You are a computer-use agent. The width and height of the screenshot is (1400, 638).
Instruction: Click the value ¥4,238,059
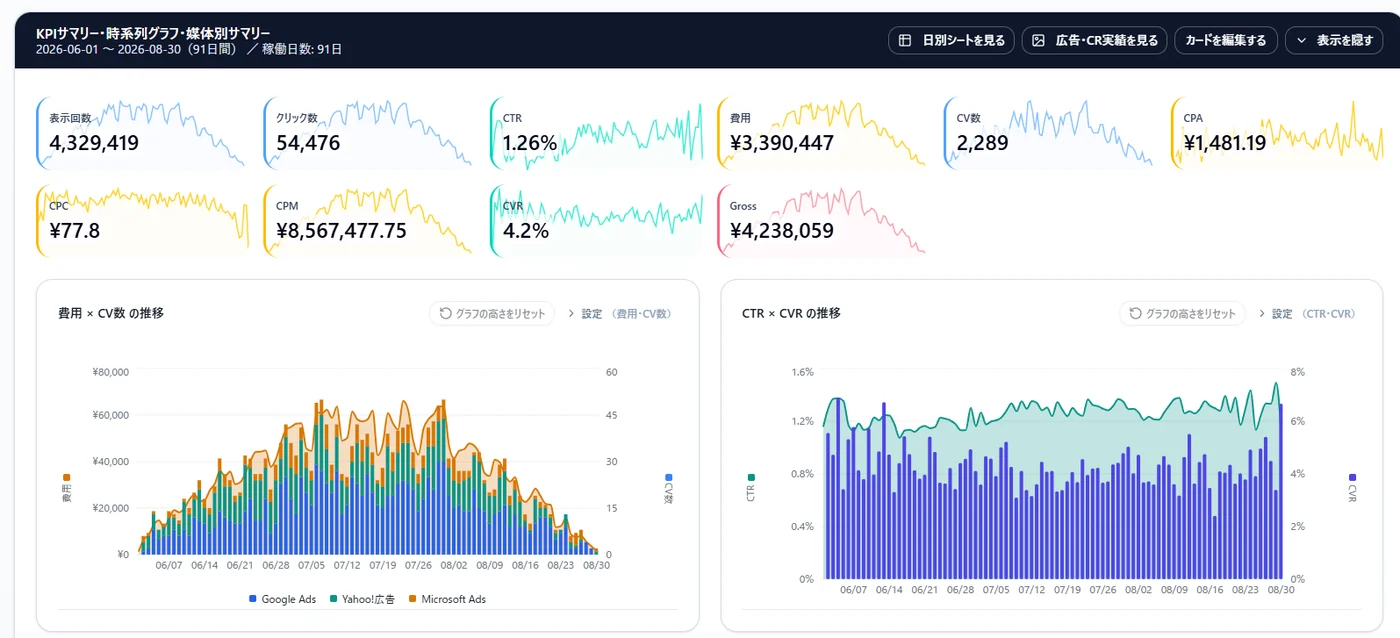(782, 231)
